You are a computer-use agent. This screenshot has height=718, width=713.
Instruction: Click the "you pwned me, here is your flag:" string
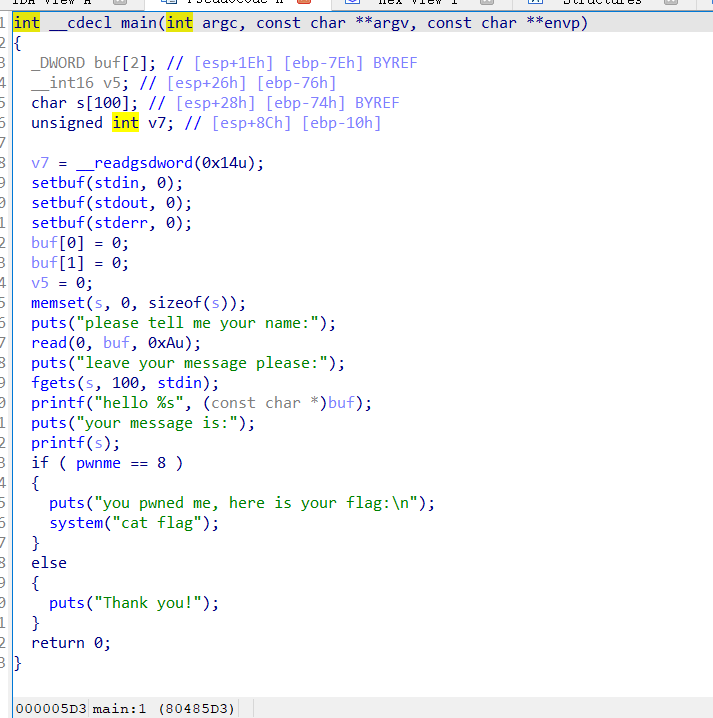coord(256,504)
